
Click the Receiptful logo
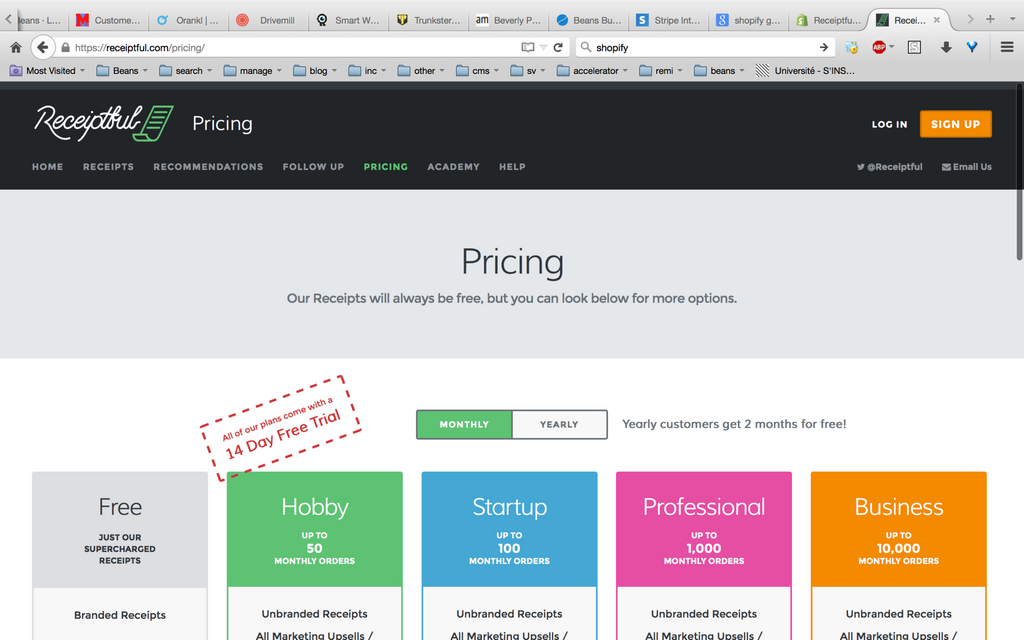(x=104, y=123)
